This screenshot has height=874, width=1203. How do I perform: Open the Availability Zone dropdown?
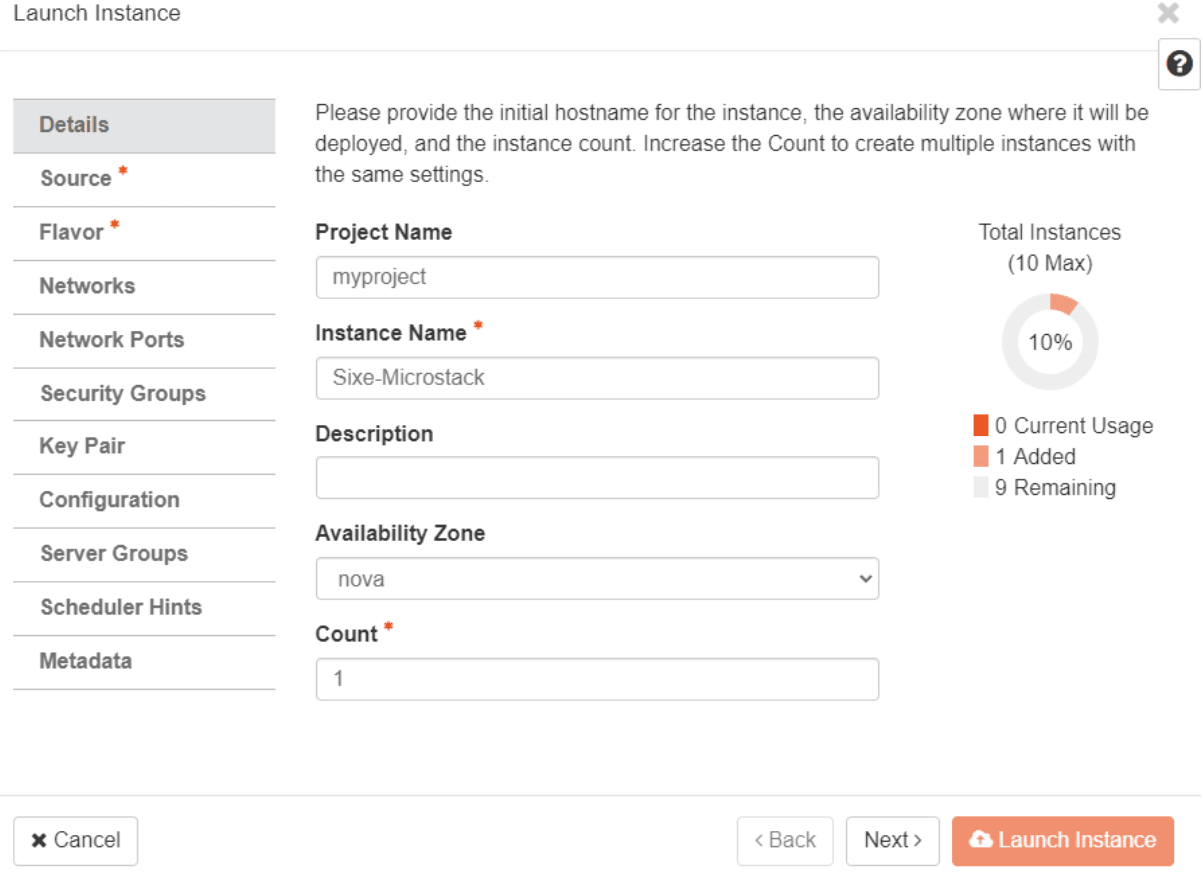pyautogui.click(x=597, y=579)
